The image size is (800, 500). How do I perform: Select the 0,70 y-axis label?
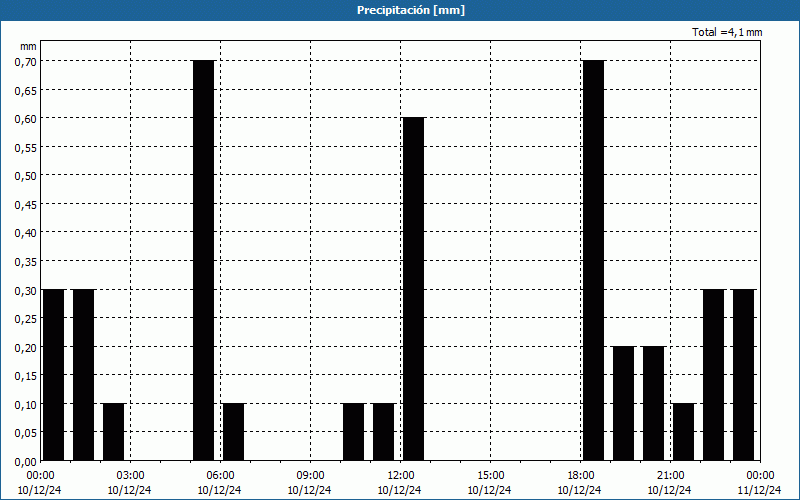point(26,61)
